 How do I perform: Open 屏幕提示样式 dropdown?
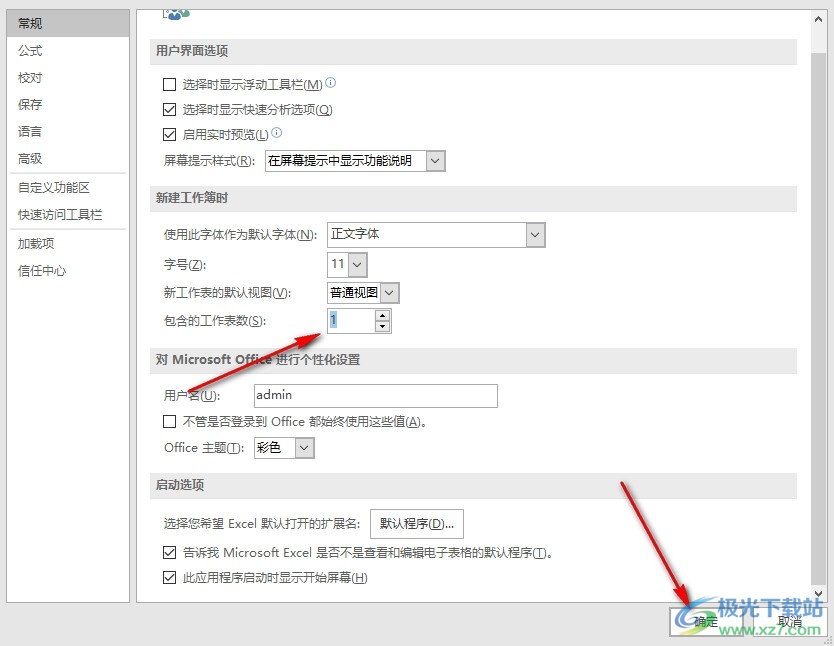(435, 161)
